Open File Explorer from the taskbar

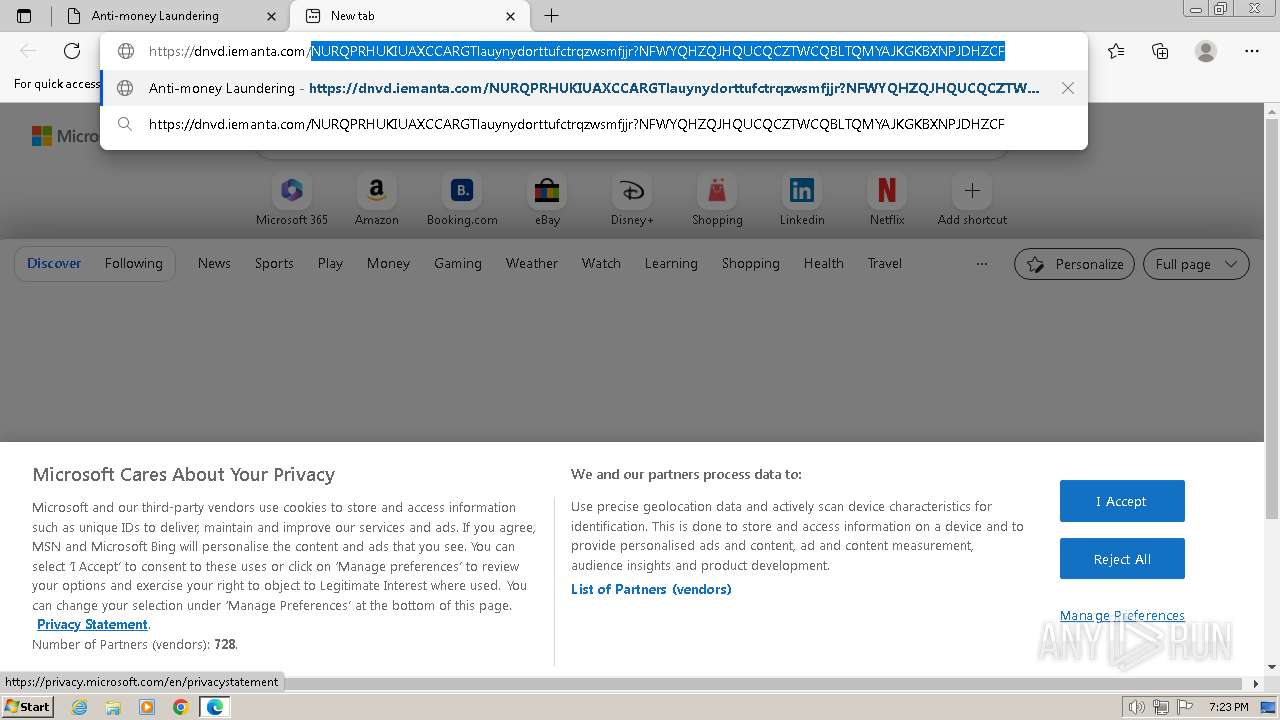113,707
